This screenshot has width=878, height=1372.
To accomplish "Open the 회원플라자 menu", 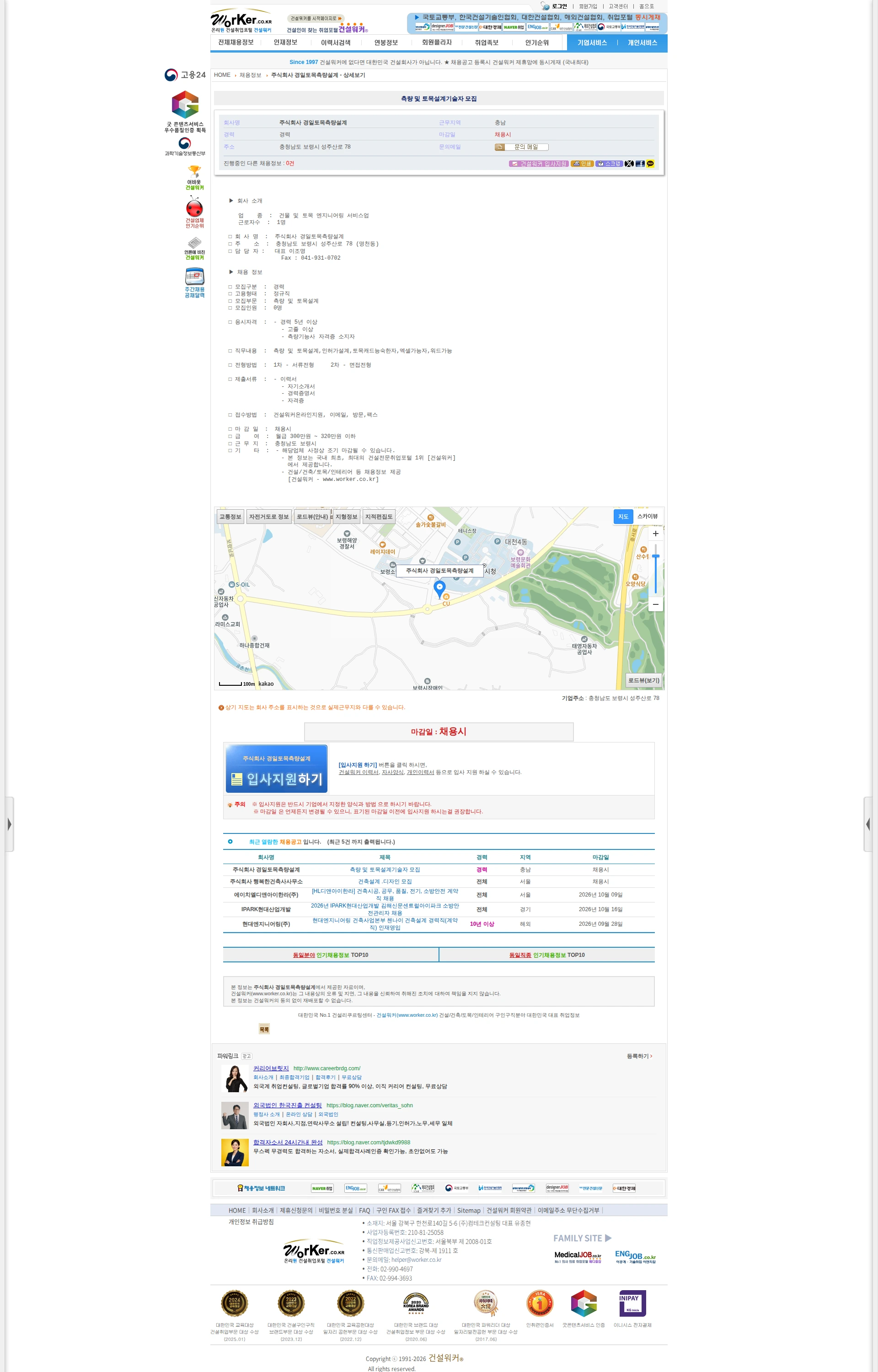I will [437, 43].
